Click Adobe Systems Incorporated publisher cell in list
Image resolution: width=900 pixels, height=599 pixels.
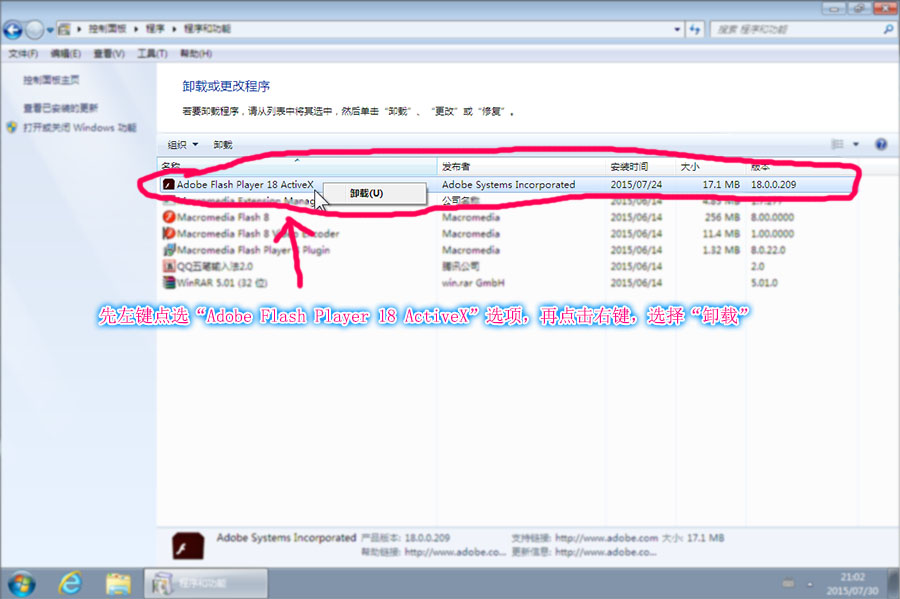(509, 185)
